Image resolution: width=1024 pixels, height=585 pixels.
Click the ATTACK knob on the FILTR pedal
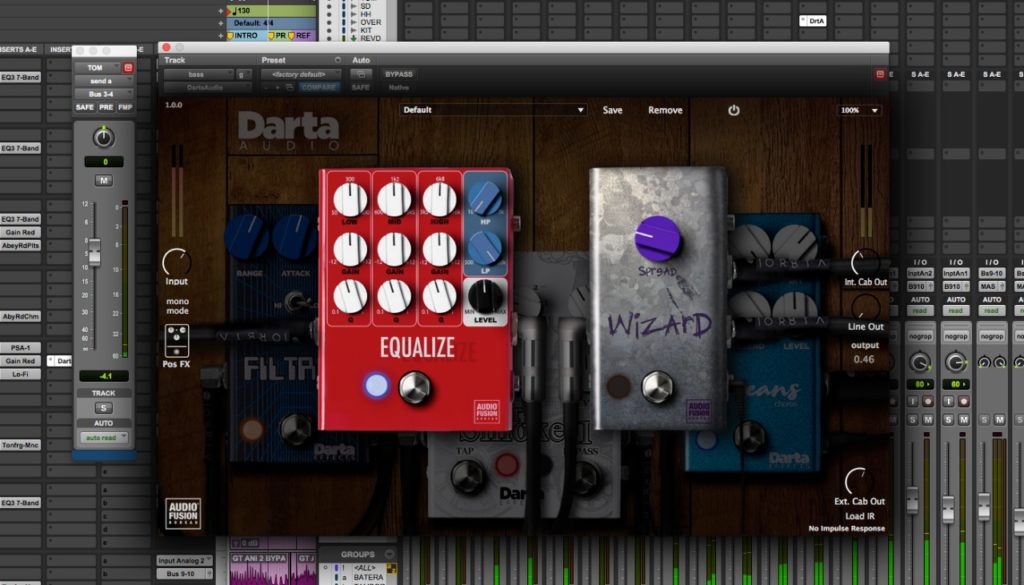(295, 237)
